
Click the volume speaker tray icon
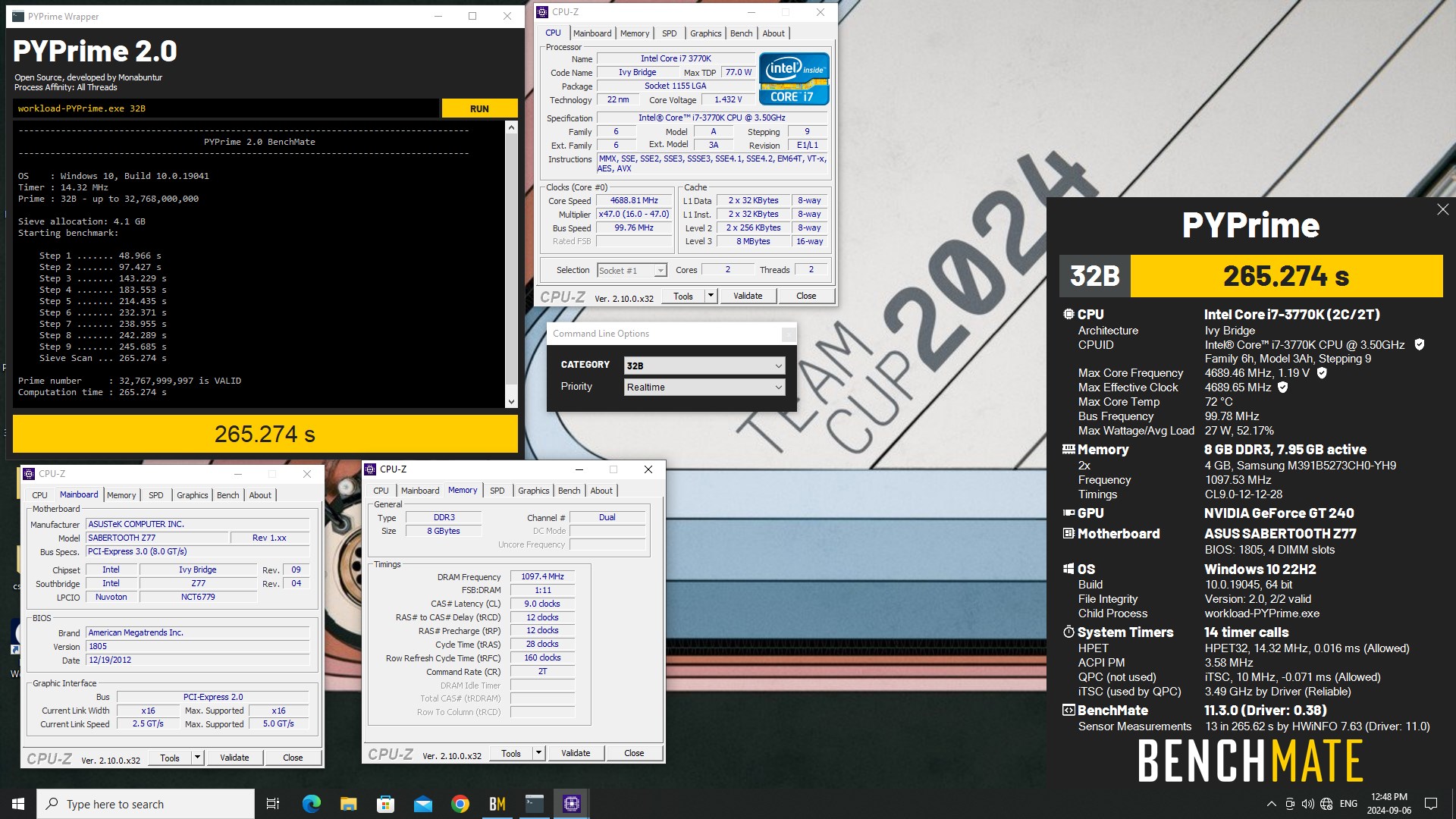pos(1307,804)
